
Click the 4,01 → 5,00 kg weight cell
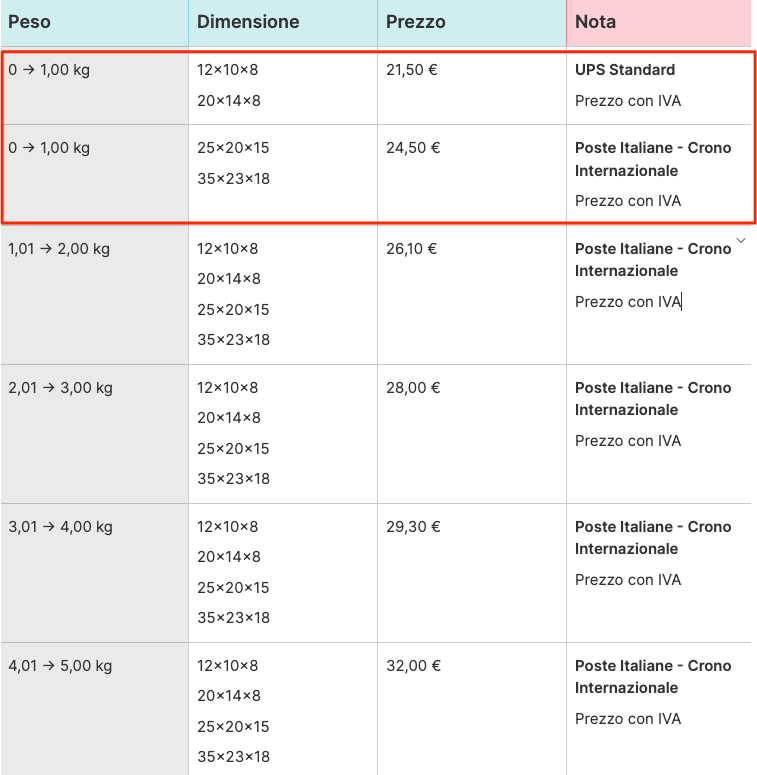click(60, 666)
